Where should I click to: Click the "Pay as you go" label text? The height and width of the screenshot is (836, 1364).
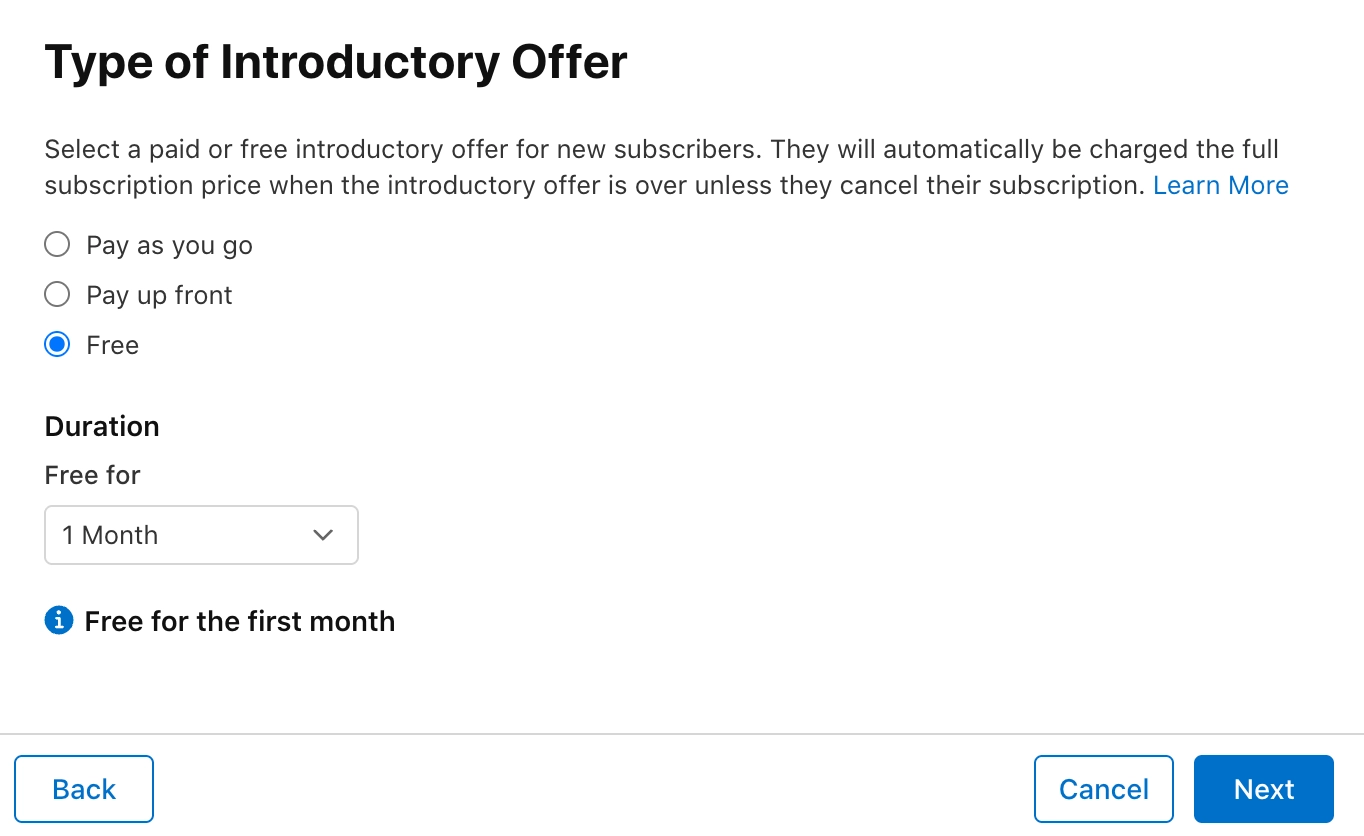coord(169,245)
